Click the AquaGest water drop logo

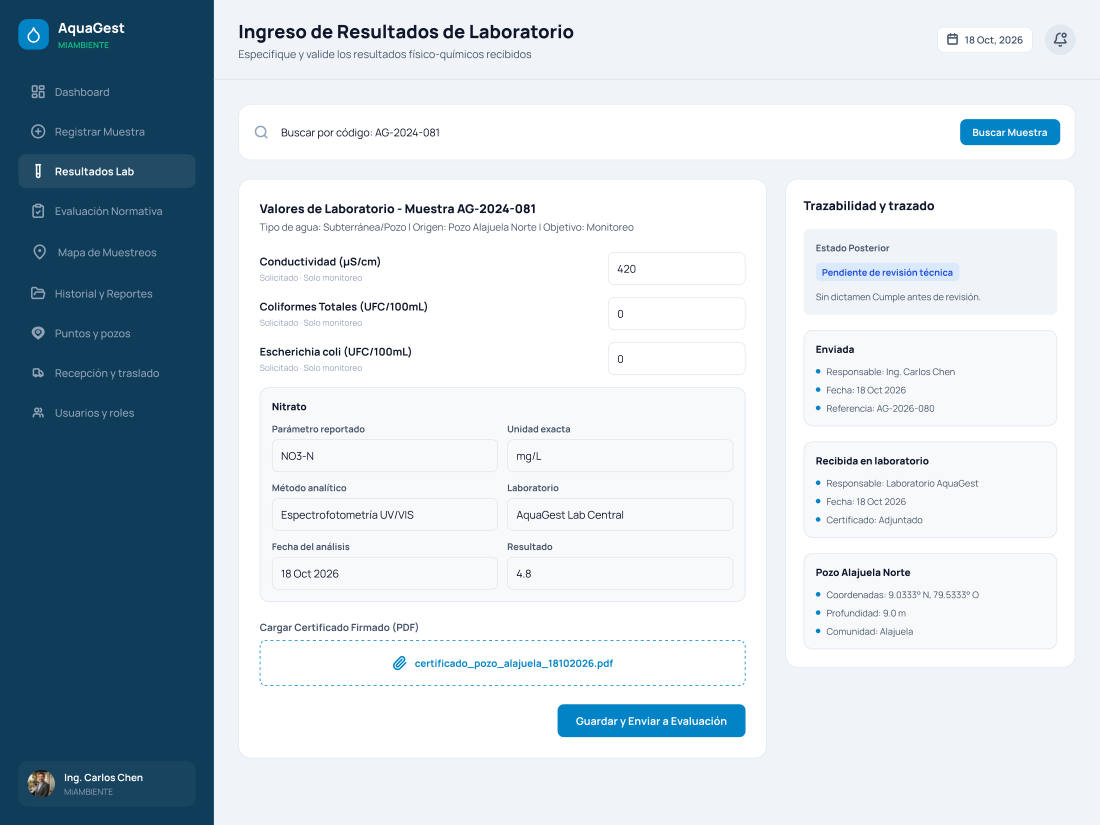tap(33, 34)
